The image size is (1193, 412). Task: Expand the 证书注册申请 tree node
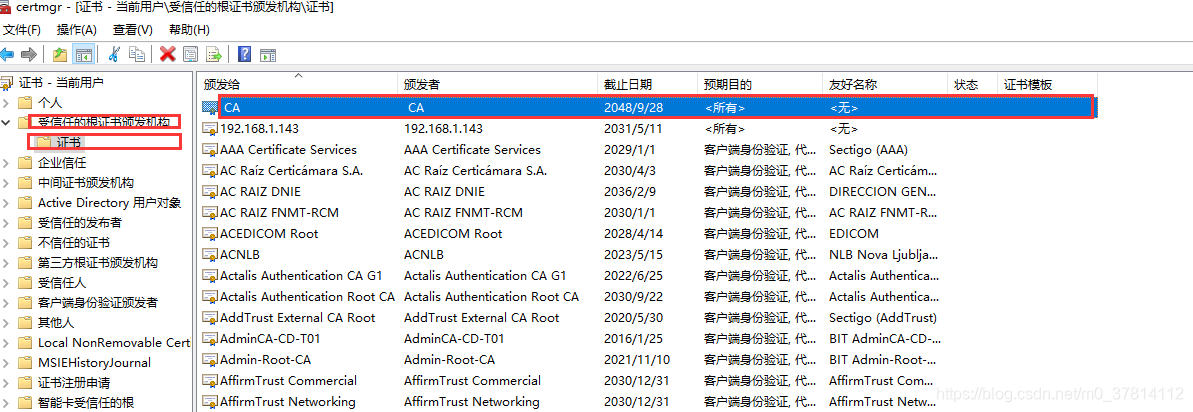[6, 382]
